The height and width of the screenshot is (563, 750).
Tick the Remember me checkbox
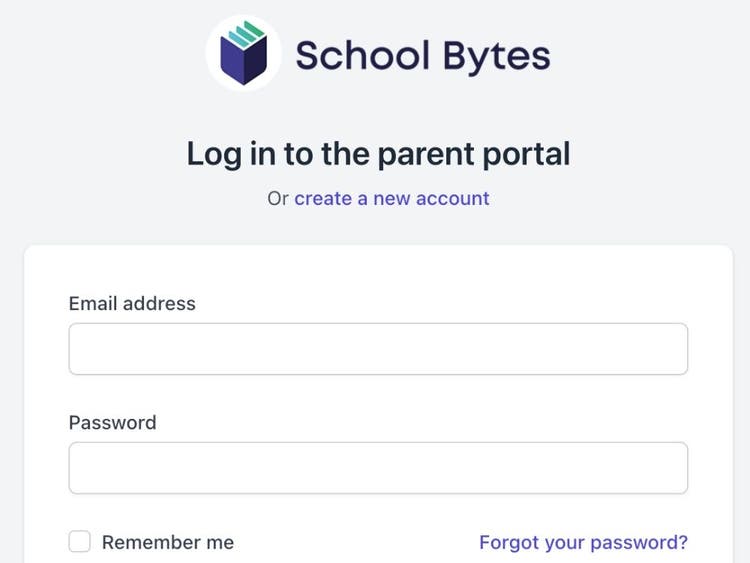80,542
